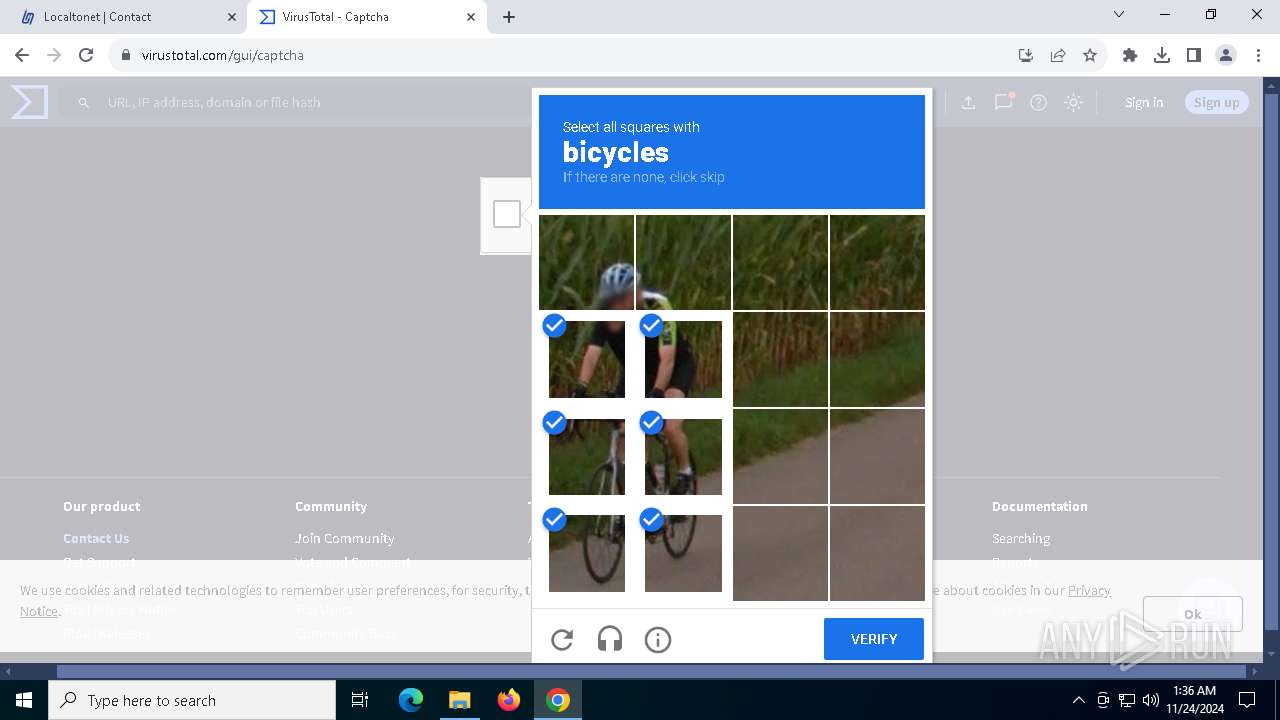This screenshot has height=720, width=1280.
Task: Click the horizontal scrollbar at page bottom
Action: pos(651,671)
